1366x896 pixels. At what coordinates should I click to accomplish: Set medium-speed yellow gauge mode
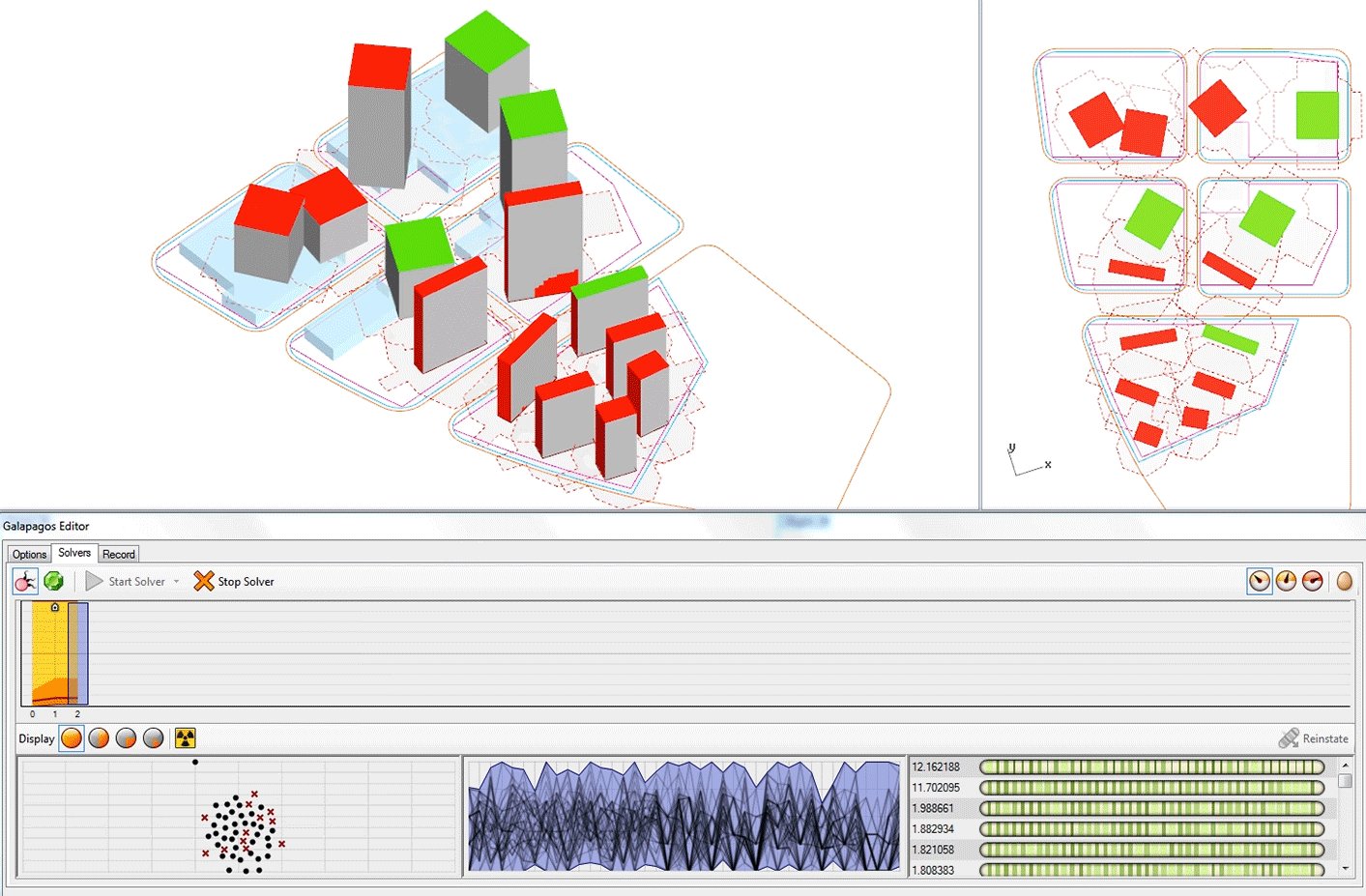(1286, 581)
